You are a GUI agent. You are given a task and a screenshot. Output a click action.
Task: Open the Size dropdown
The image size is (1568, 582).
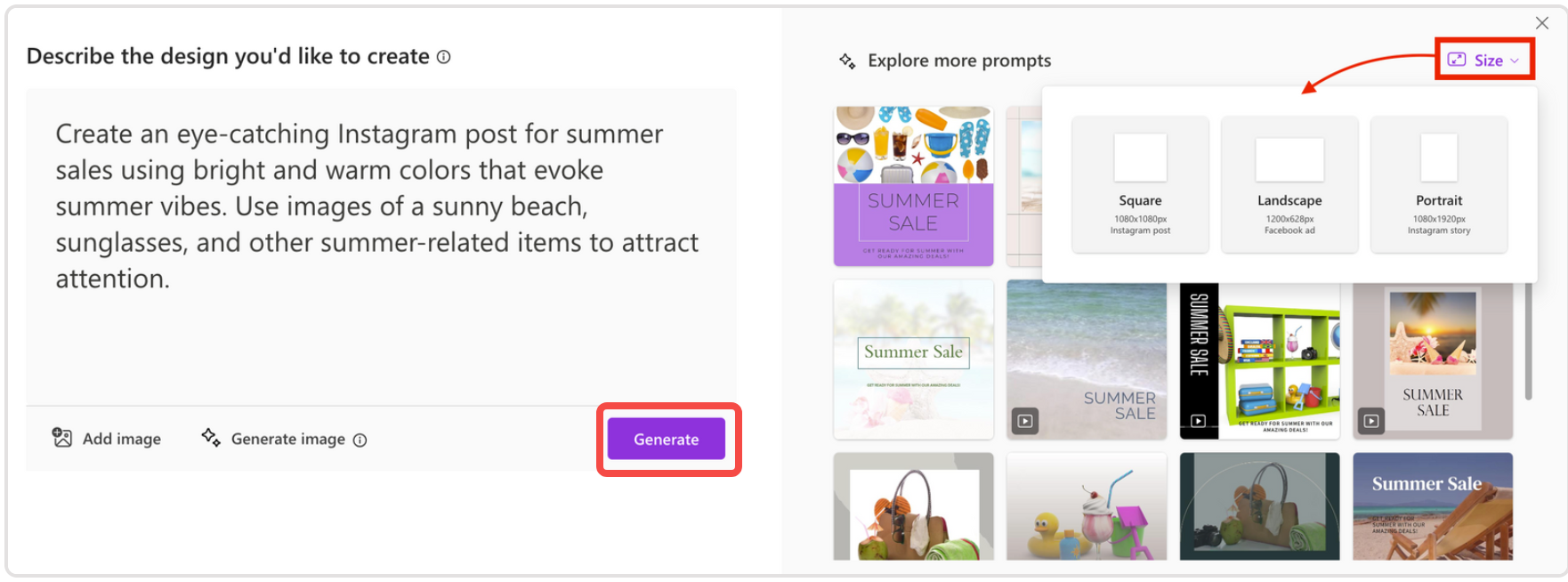pos(1484,60)
